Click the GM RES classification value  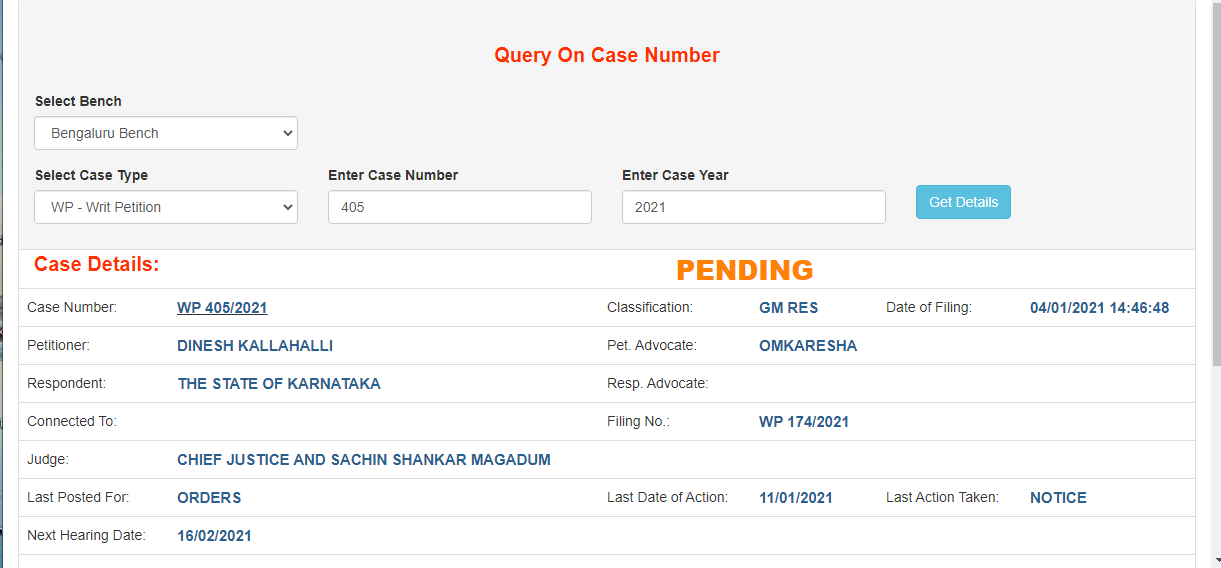click(788, 308)
